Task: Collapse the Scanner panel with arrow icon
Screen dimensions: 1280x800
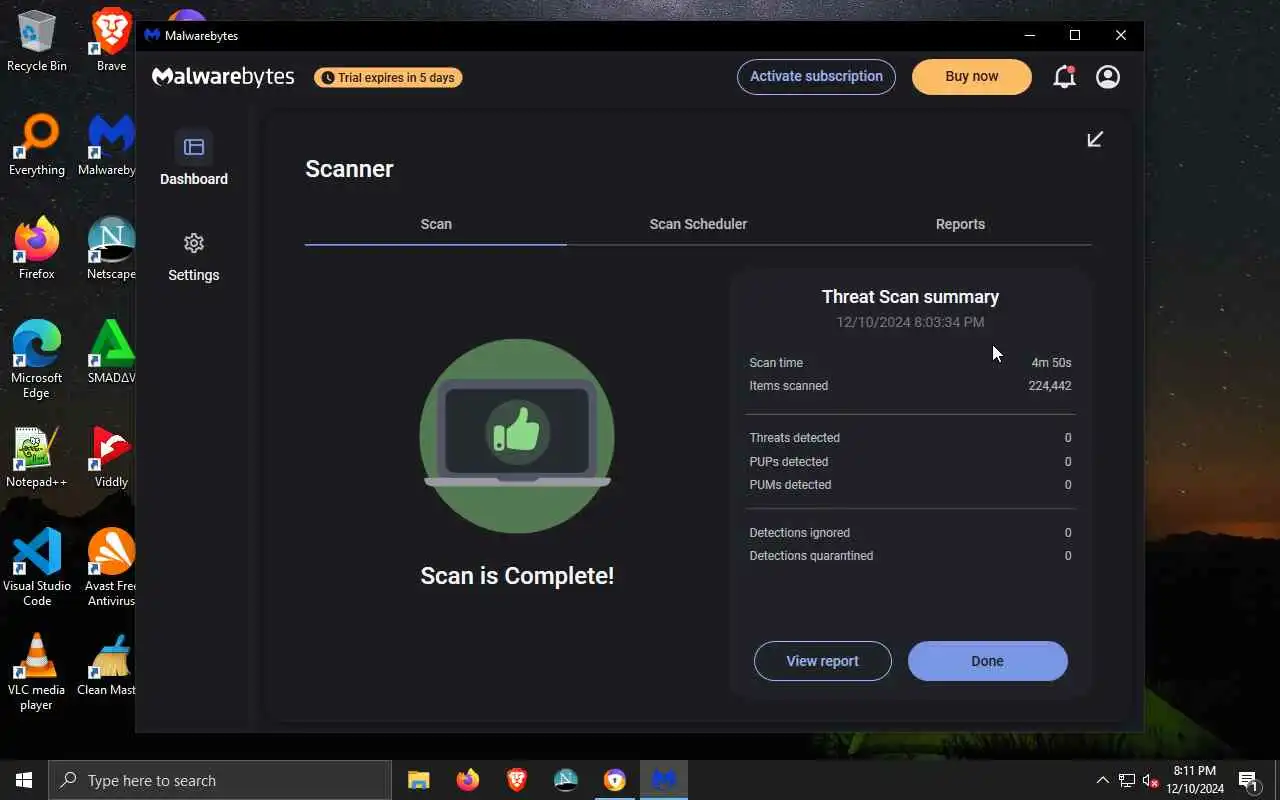Action: coord(1095,139)
